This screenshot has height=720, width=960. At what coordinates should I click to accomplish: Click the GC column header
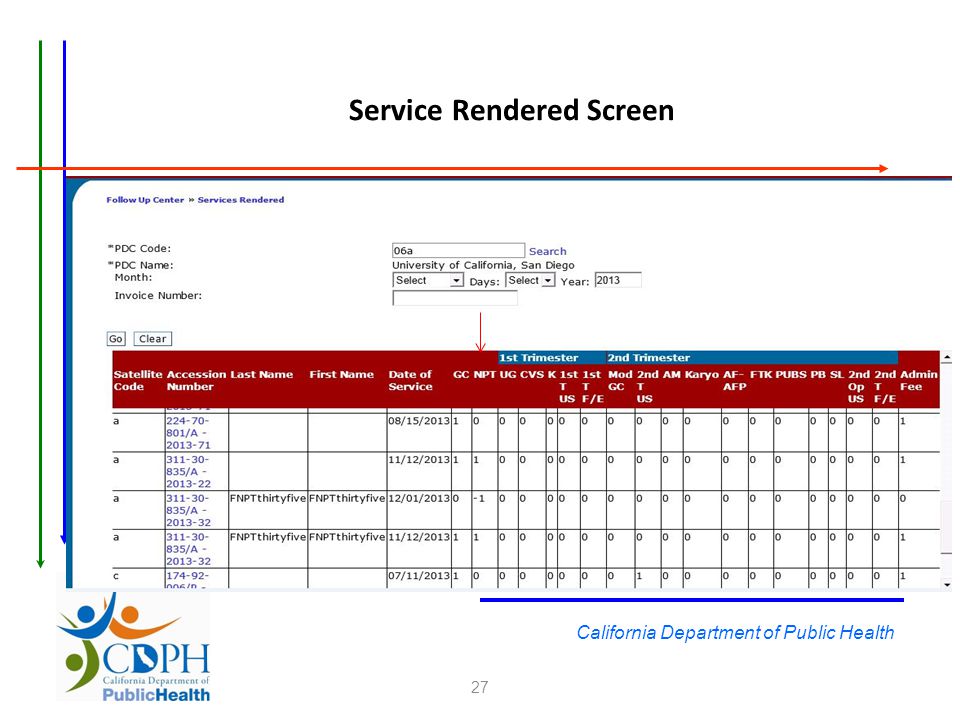461,374
